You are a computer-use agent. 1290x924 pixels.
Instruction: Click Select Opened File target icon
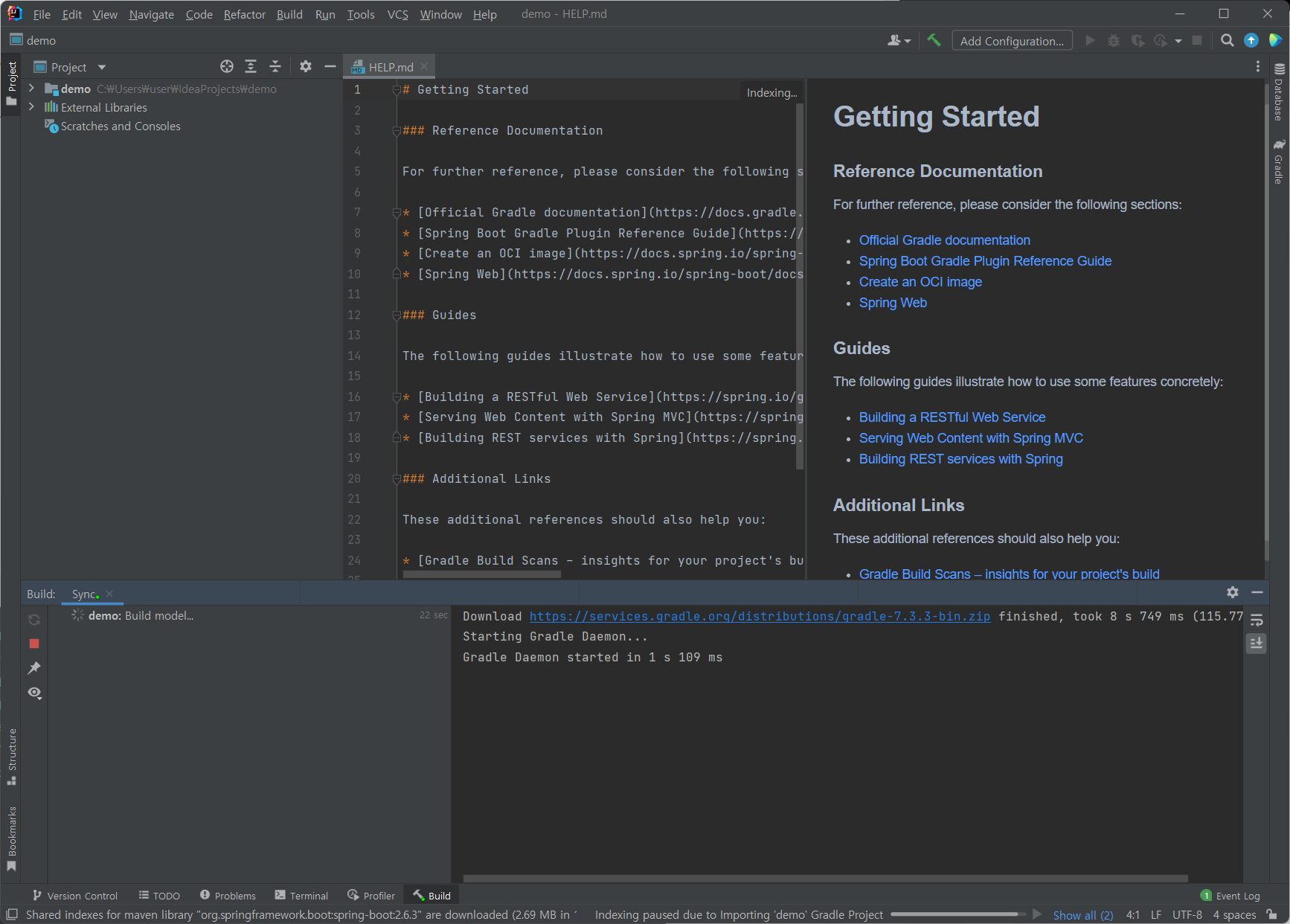pyautogui.click(x=227, y=66)
